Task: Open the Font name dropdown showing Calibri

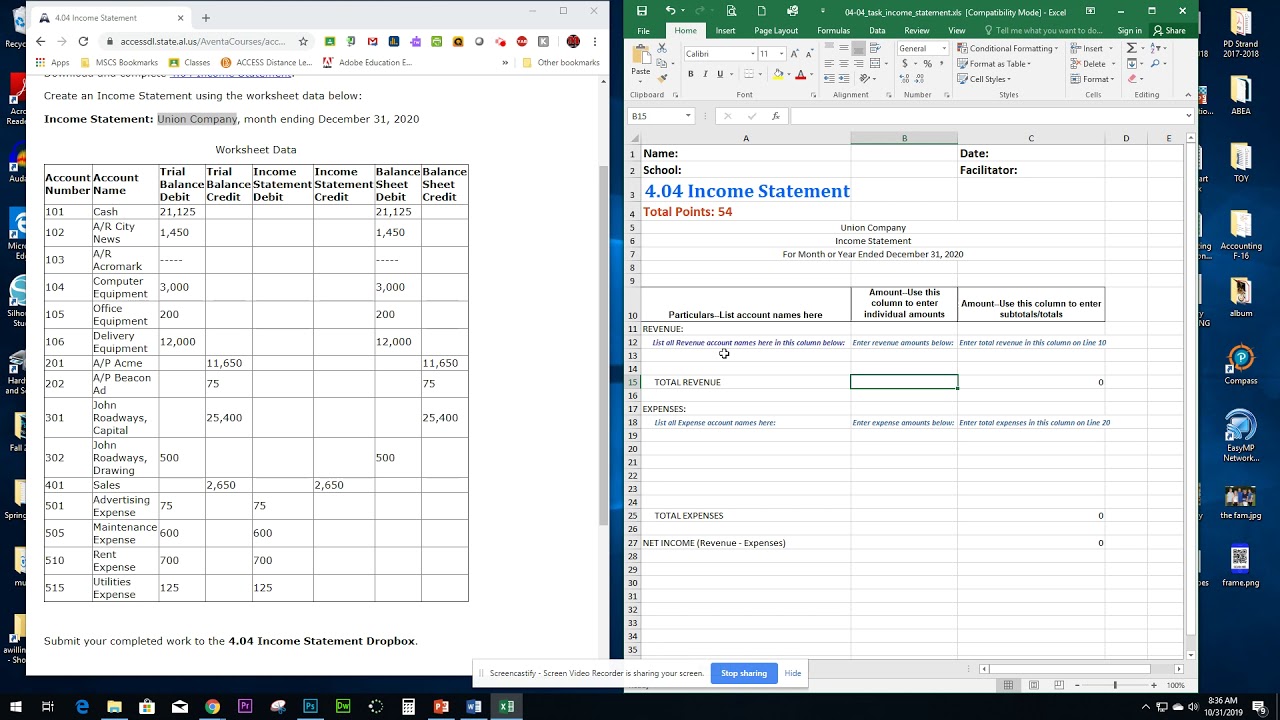Action: coord(753,54)
